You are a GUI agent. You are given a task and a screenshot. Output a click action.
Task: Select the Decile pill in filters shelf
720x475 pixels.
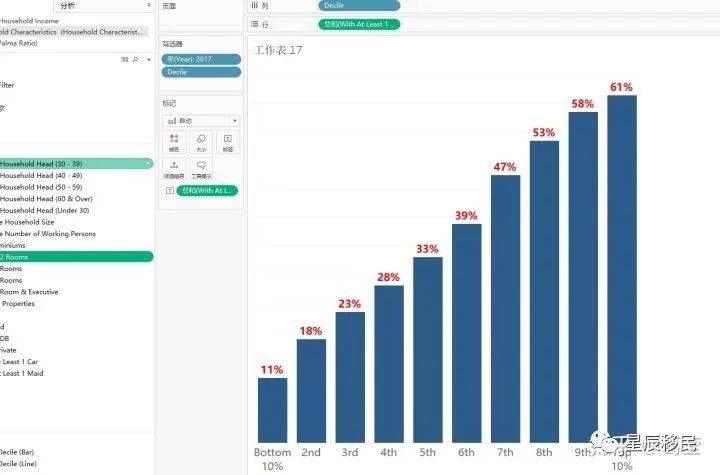[201, 72]
